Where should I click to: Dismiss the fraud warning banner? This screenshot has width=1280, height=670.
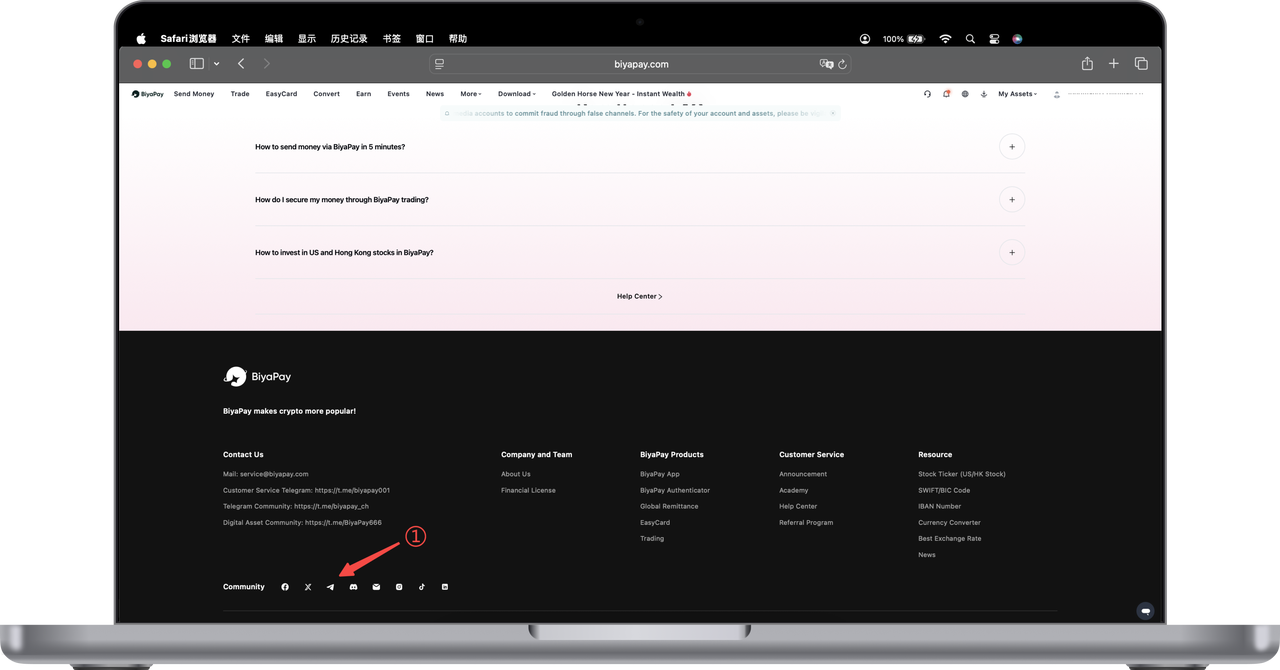pyautogui.click(x=832, y=113)
